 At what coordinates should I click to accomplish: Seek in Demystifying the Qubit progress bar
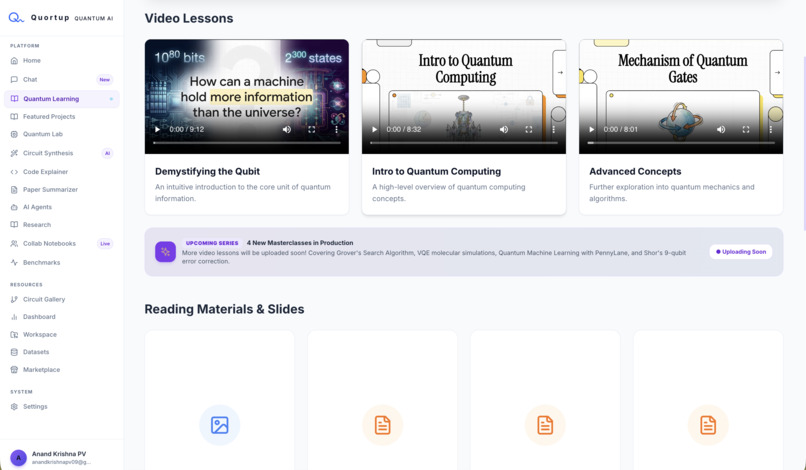tap(247, 143)
